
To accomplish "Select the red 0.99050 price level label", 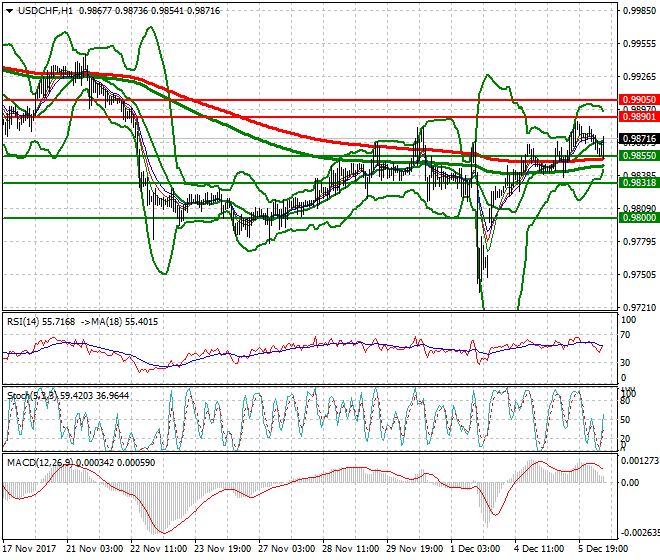I will pyautogui.click(x=637, y=100).
